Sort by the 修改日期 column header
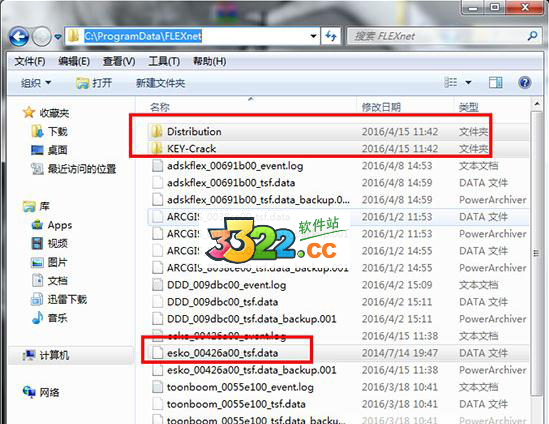The width and height of the screenshot is (549, 424). coord(381,107)
